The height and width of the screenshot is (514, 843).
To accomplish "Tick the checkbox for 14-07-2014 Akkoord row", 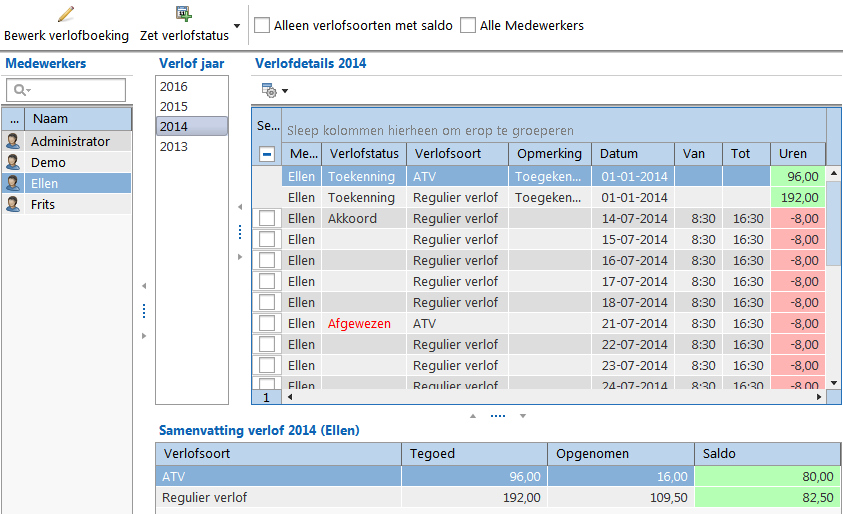I will pos(267,218).
